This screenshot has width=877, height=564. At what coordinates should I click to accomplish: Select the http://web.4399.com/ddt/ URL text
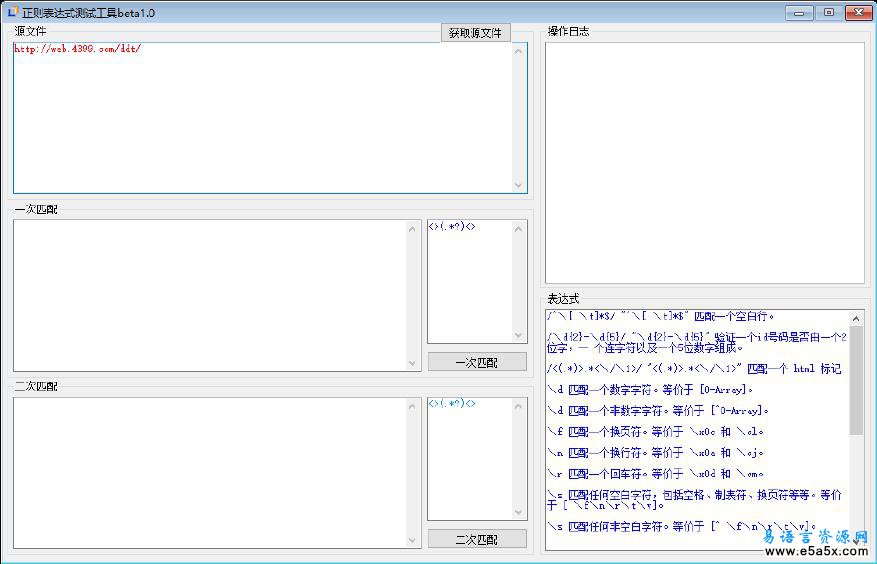[x=78, y=49]
